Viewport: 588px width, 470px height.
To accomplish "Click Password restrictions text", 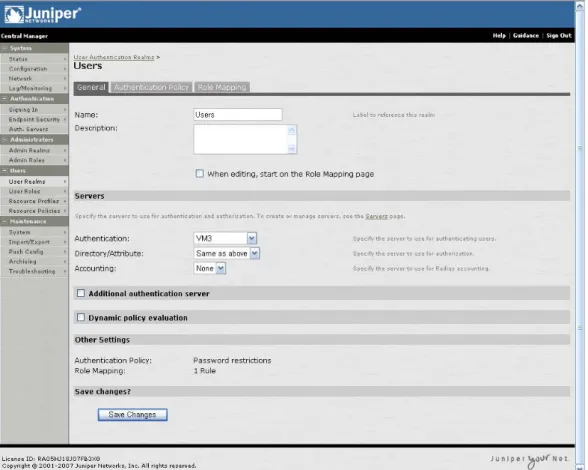I will 232,360.
